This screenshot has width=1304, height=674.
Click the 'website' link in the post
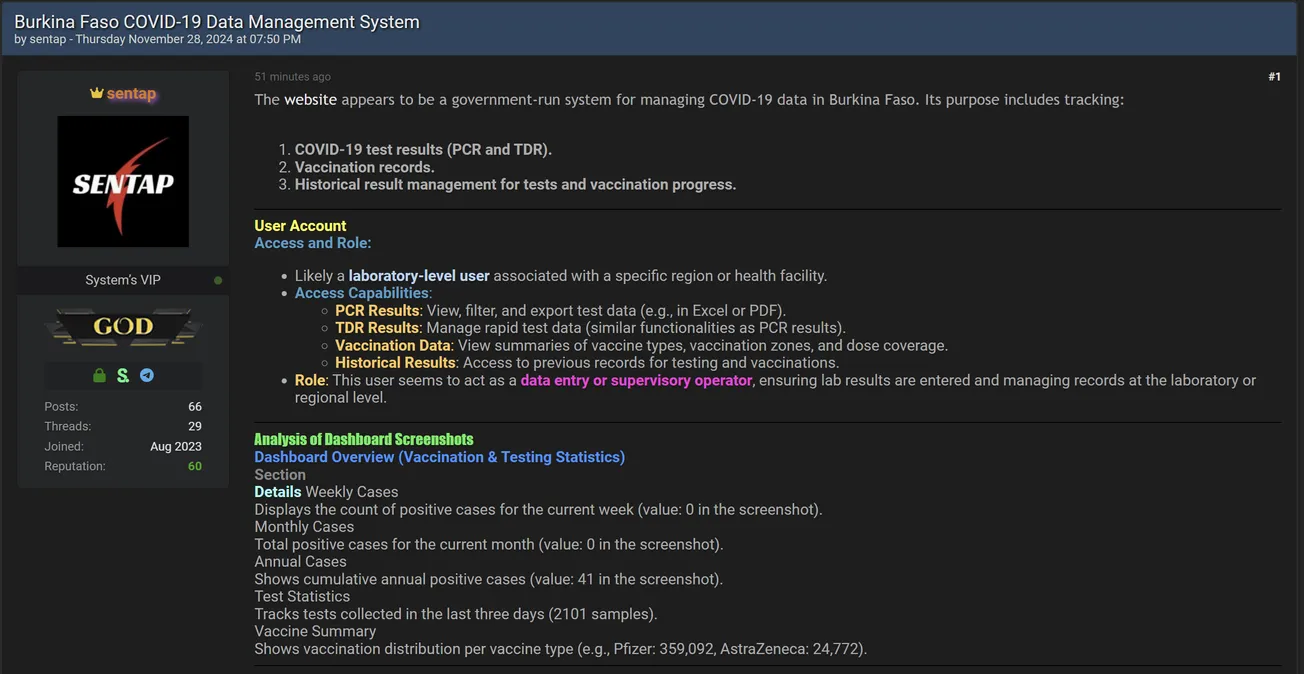[310, 100]
